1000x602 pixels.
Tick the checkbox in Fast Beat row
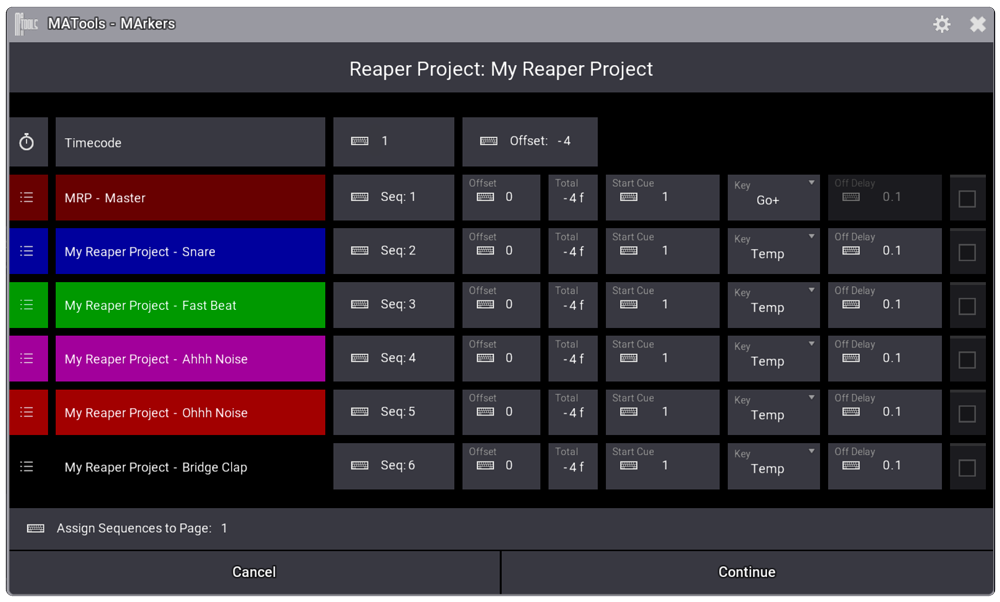pos(967,305)
